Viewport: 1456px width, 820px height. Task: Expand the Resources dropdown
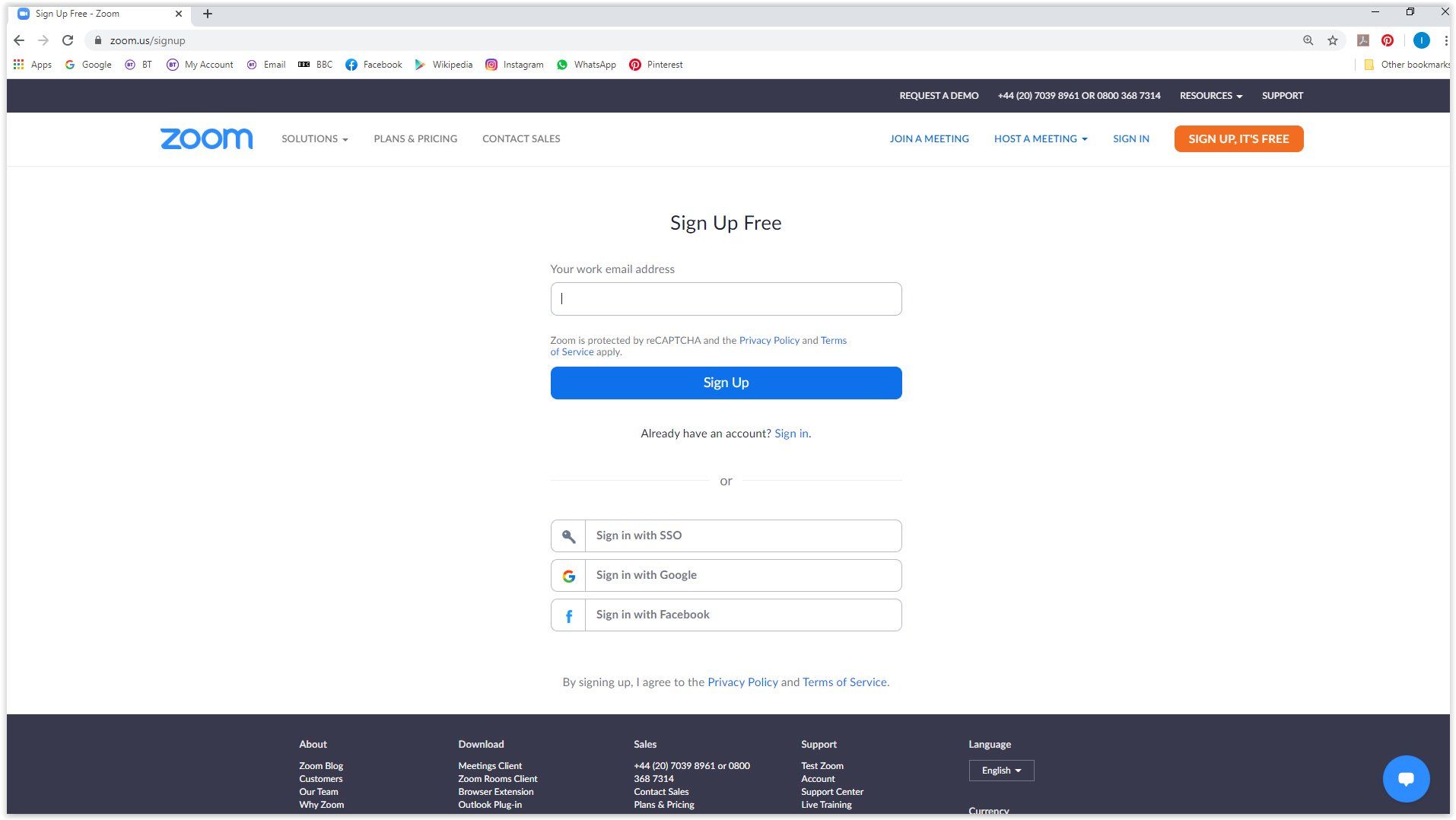(x=1211, y=96)
